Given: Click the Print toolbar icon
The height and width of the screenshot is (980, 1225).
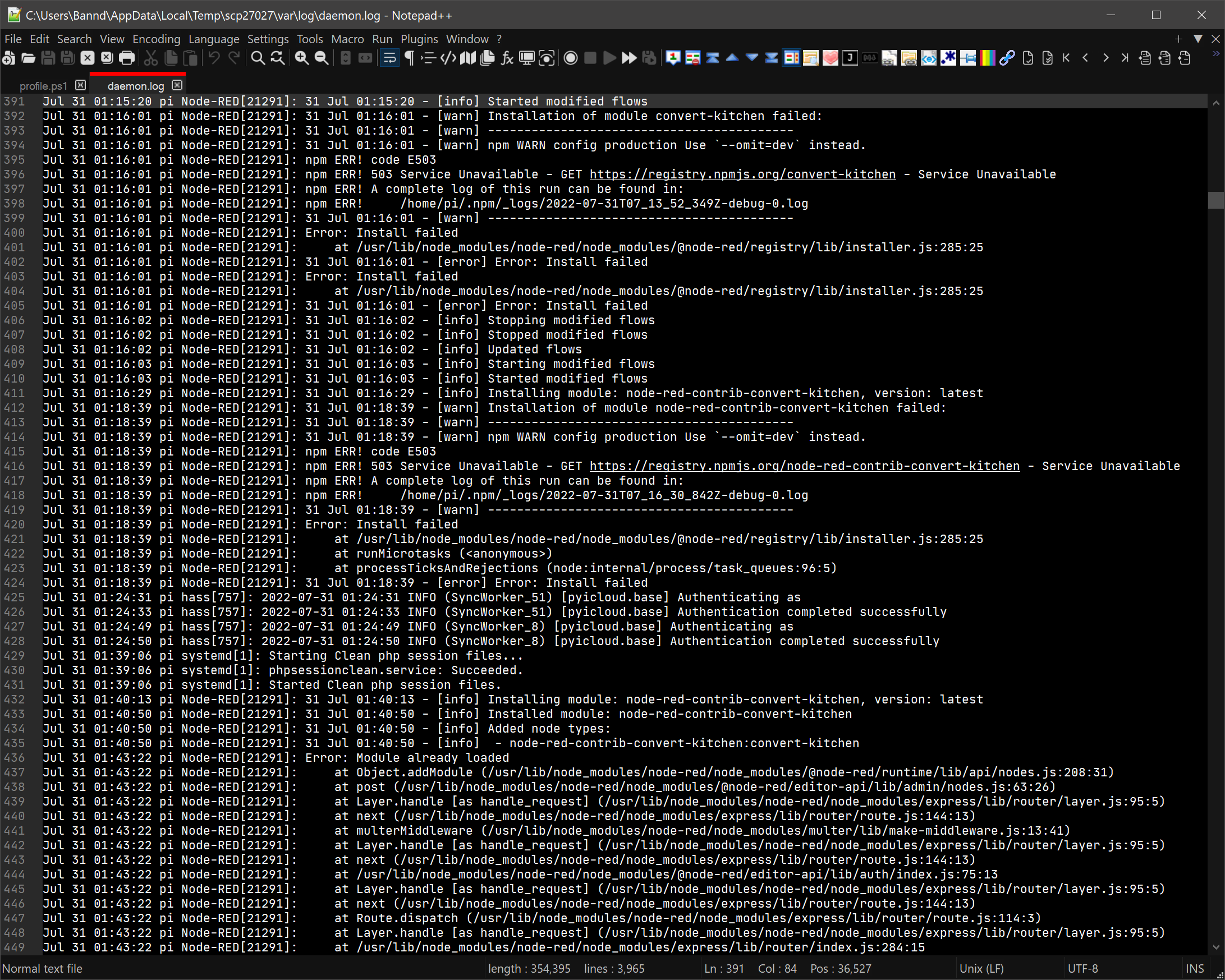Looking at the screenshot, I should [127, 58].
